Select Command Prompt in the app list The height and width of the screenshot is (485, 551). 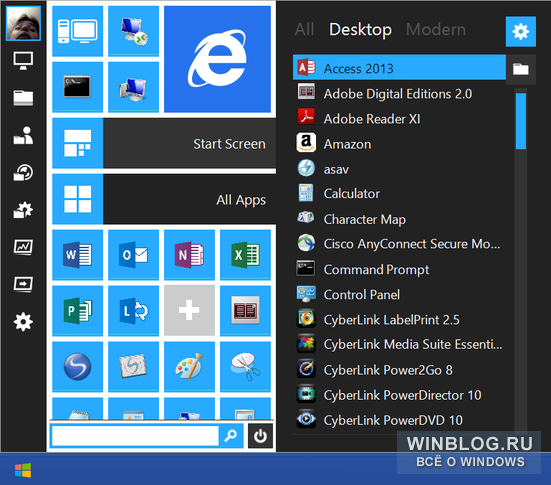pyautogui.click(x=399, y=269)
